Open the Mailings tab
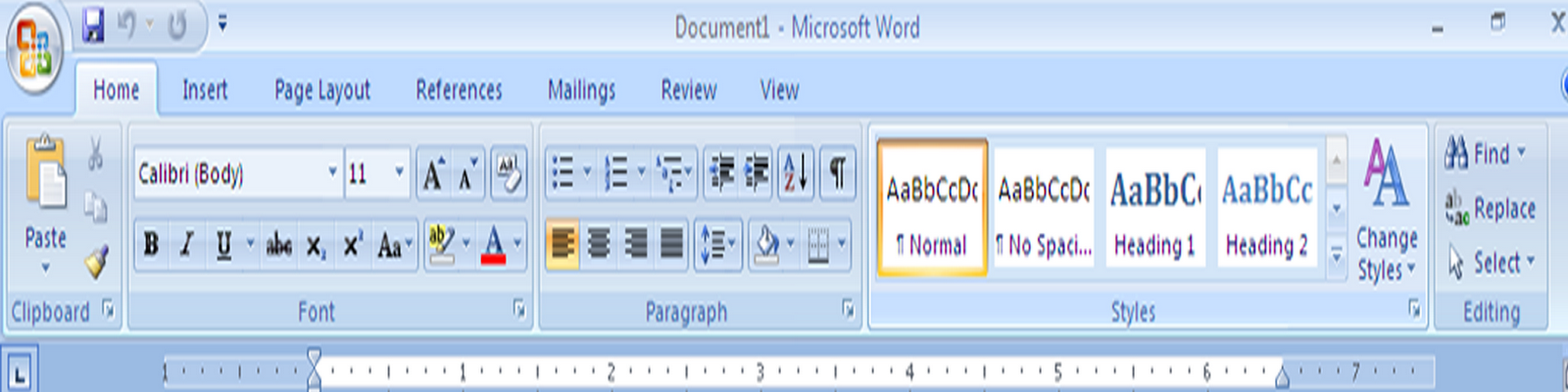 (x=581, y=90)
